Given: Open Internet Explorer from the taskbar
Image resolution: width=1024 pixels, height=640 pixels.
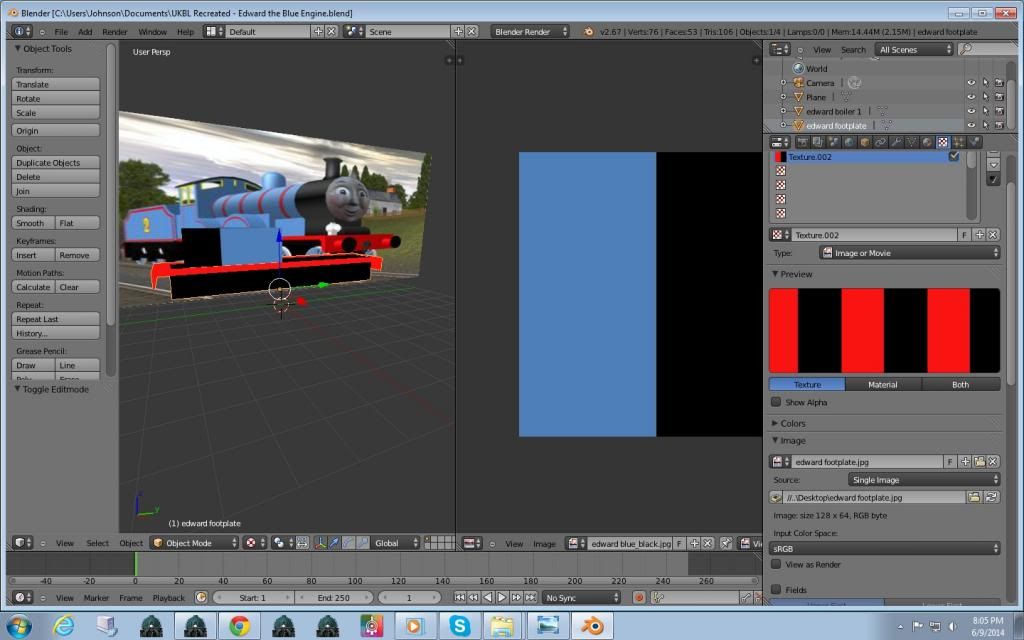Looking at the screenshot, I should pos(63,626).
